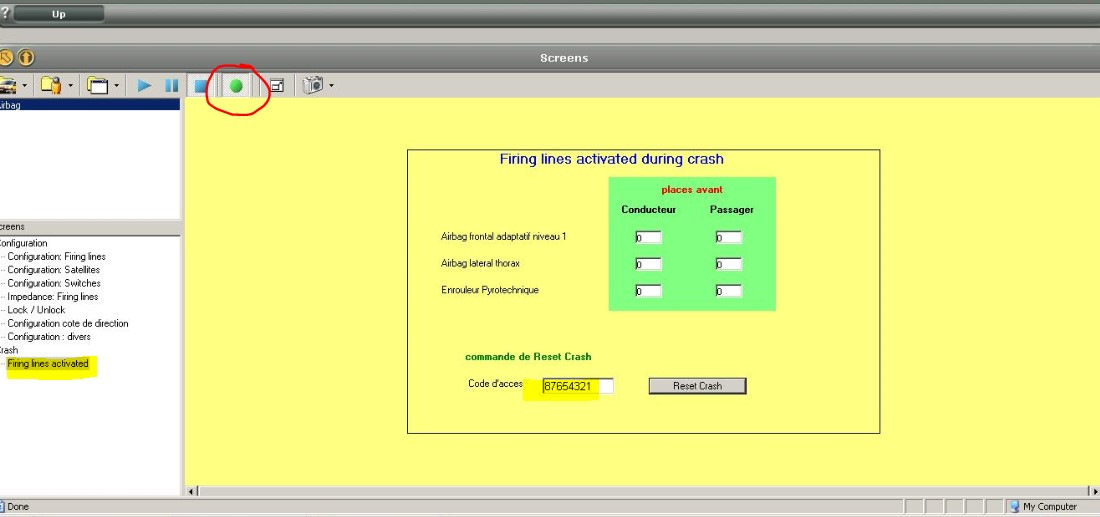Open Firing lines activated screen
Image resolution: width=1100 pixels, height=517 pixels.
48,363
